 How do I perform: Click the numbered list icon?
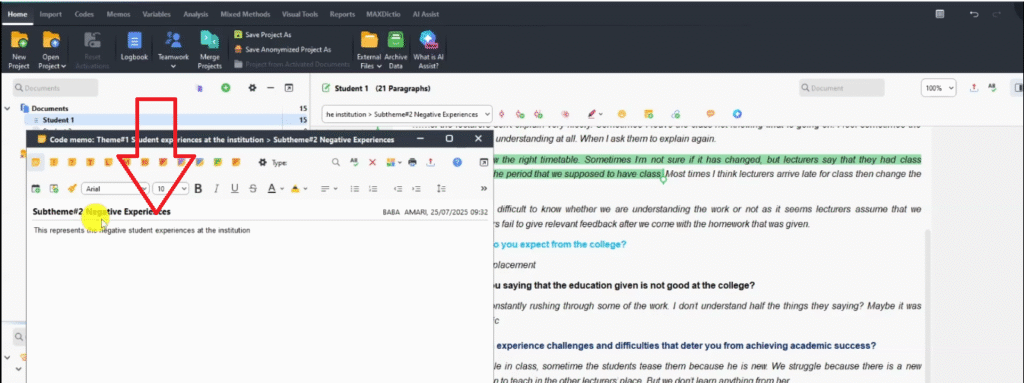(373, 189)
